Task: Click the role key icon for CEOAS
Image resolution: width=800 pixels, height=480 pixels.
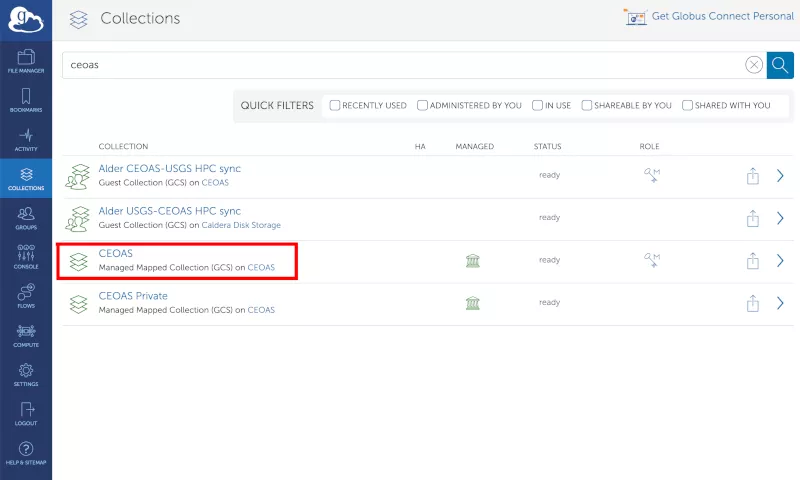Action: (652, 260)
